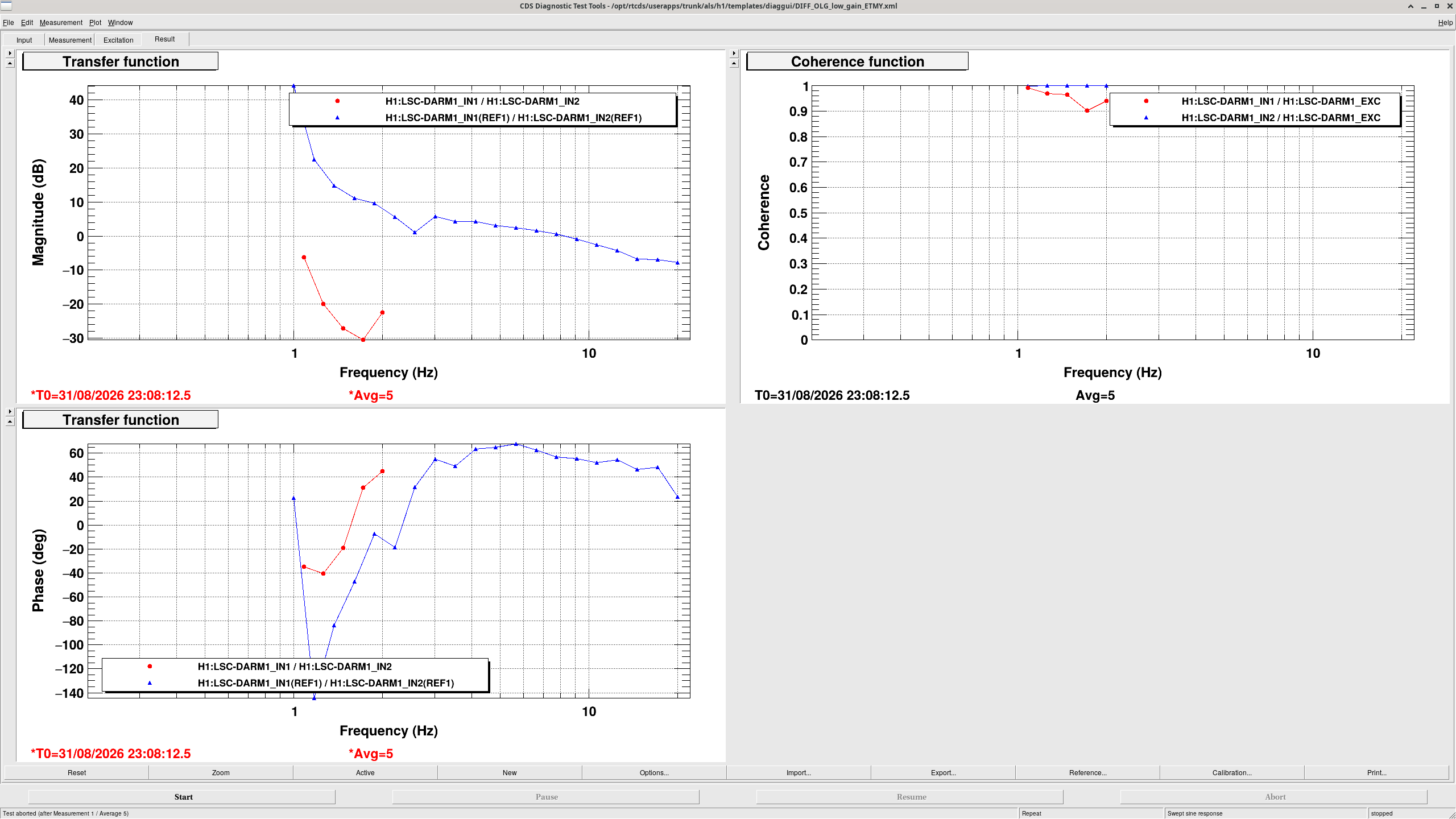Image resolution: width=1456 pixels, height=819 pixels.
Task: Click the up-arrow icon beside the Phase plot
Action: coord(10,421)
